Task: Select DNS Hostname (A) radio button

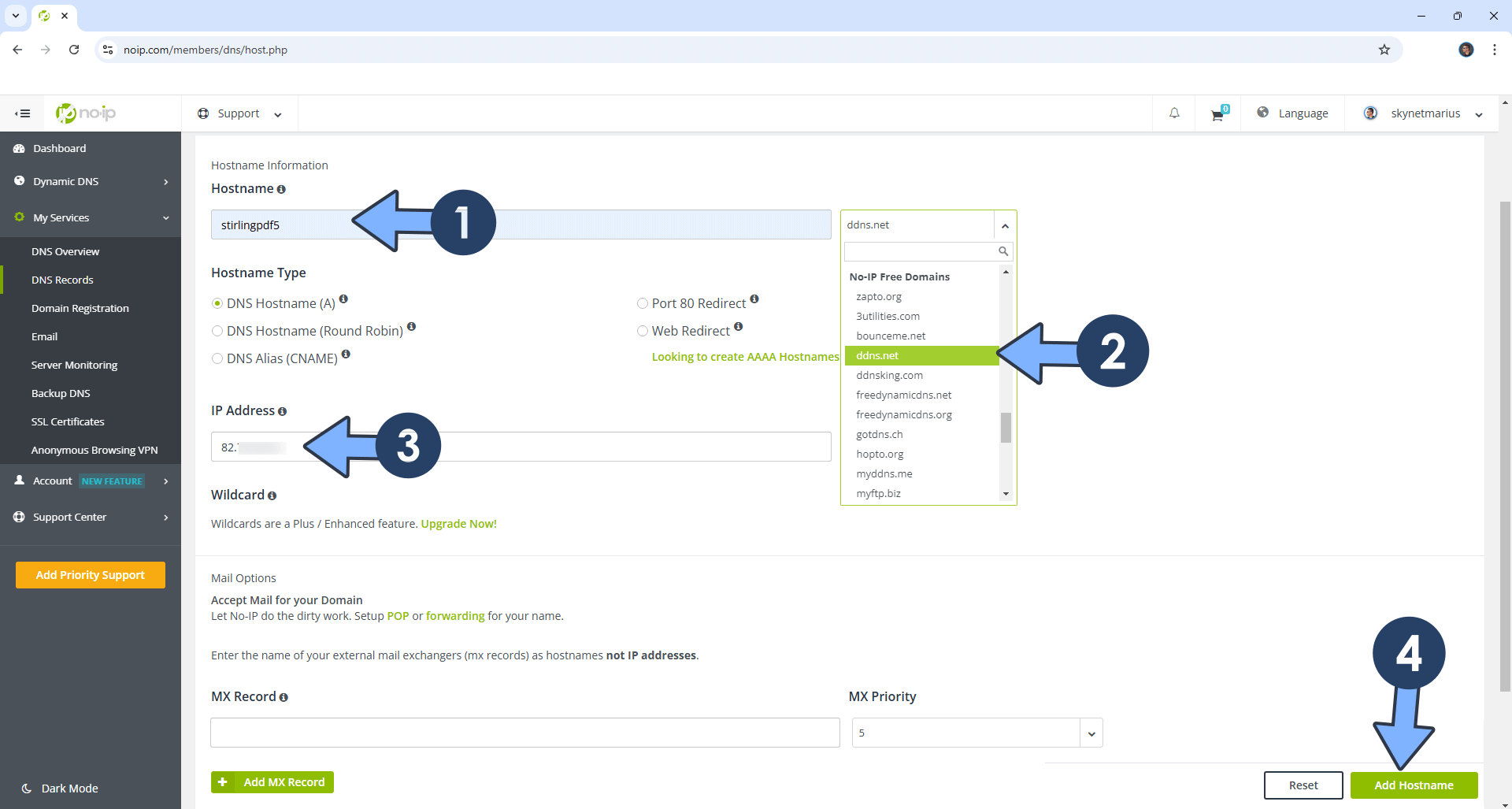Action: (217, 303)
